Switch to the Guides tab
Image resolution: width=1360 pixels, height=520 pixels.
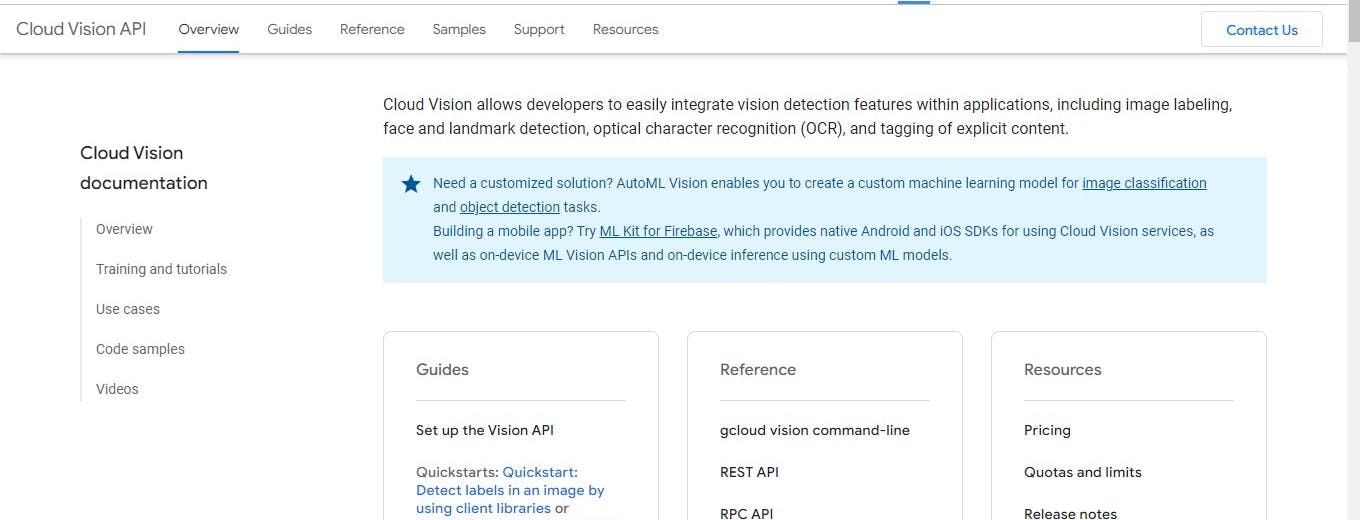pyautogui.click(x=289, y=29)
